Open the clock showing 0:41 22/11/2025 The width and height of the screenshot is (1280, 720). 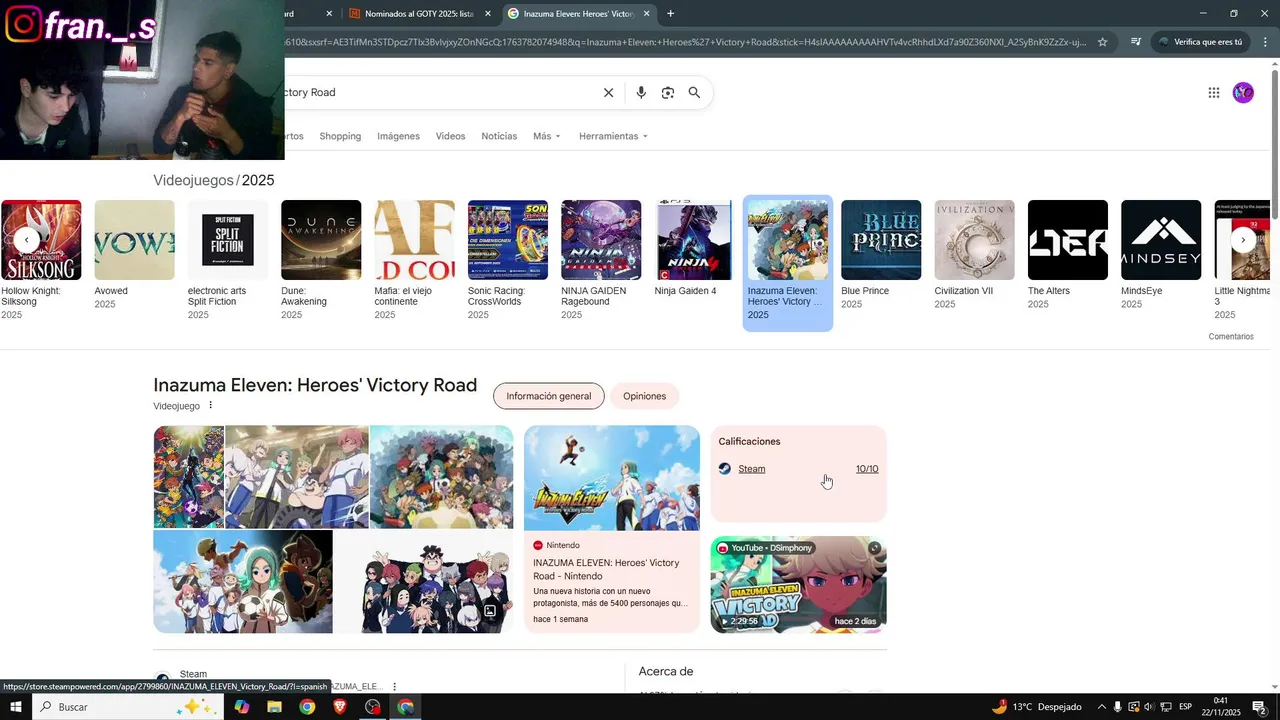pyautogui.click(x=1220, y=707)
